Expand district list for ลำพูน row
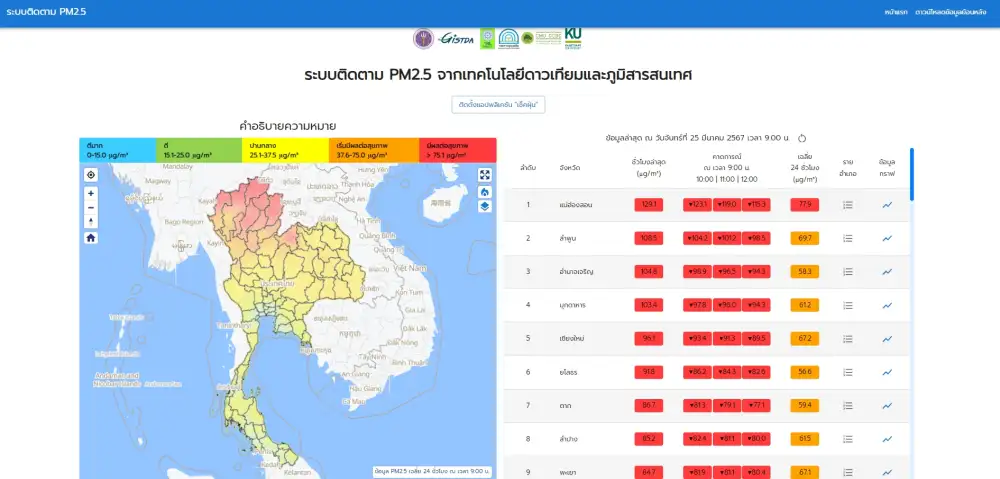 pos(847,238)
